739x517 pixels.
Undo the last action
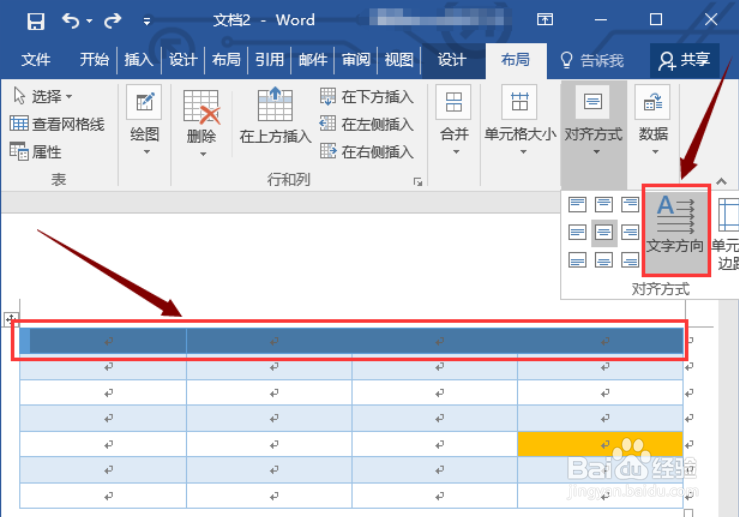pyautogui.click(x=71, y=20)
